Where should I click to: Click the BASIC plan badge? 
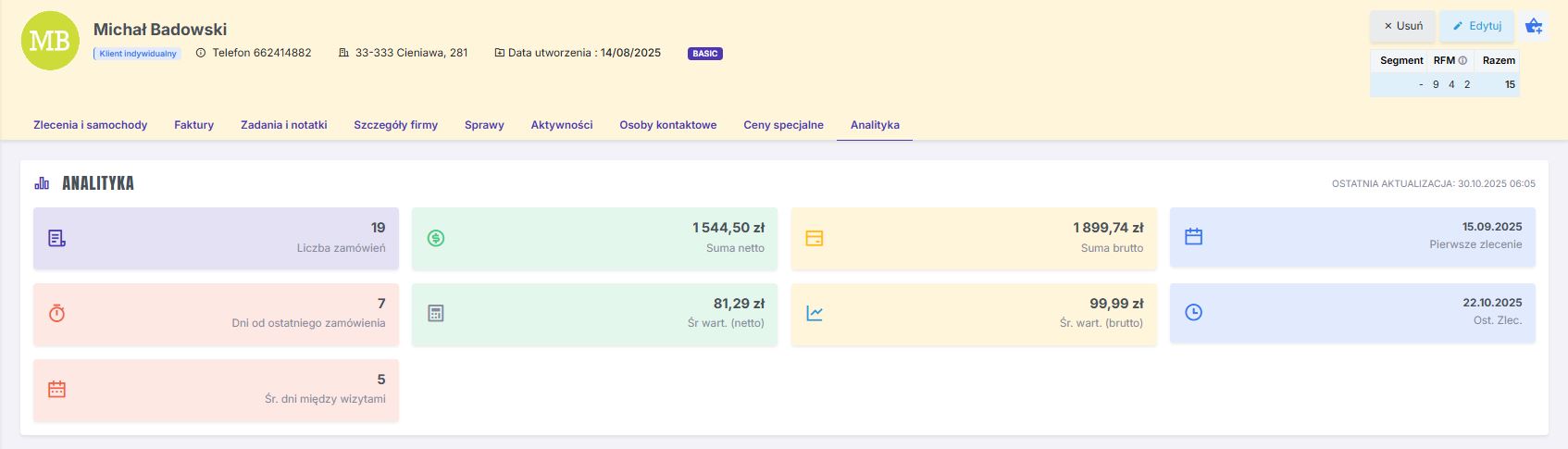pos(704,54)
